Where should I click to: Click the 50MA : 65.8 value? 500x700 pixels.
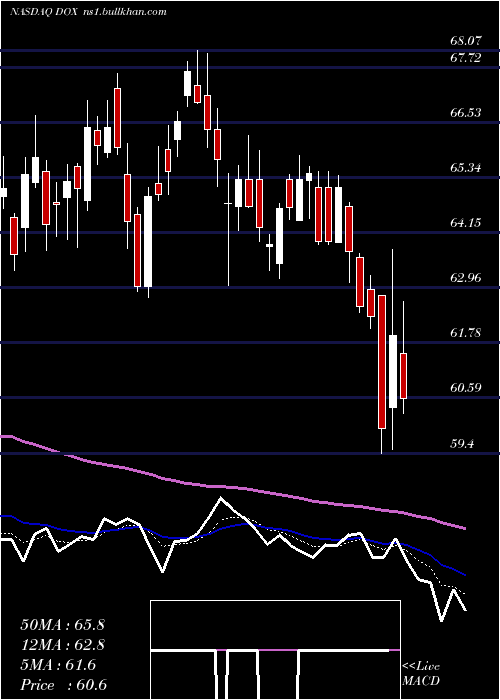(x=62, y=625)
